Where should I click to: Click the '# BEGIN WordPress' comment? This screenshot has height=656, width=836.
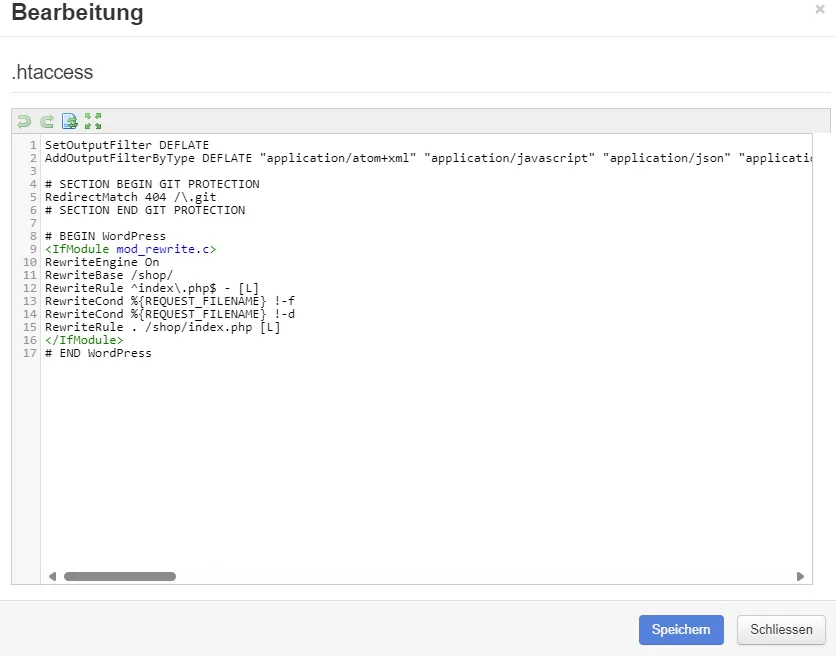pyautogui.click(x=106, y=236)
